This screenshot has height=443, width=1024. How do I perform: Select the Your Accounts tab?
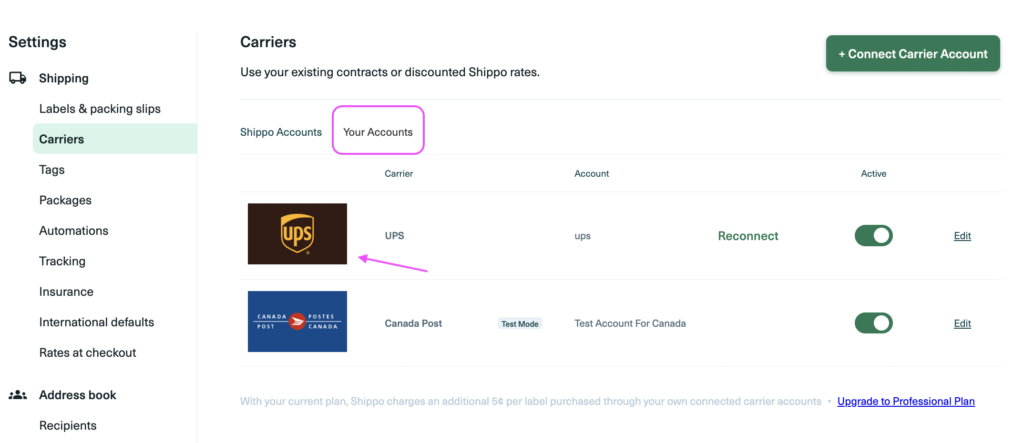378,132
